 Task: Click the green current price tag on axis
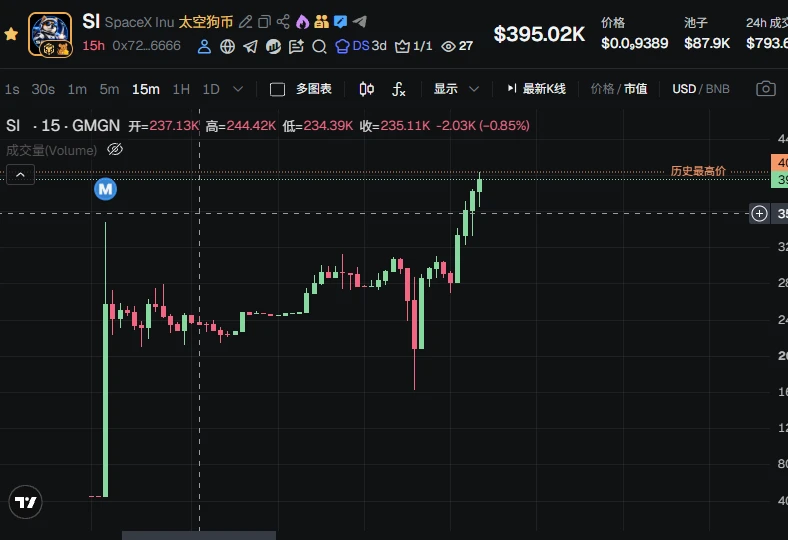[779, 180]
